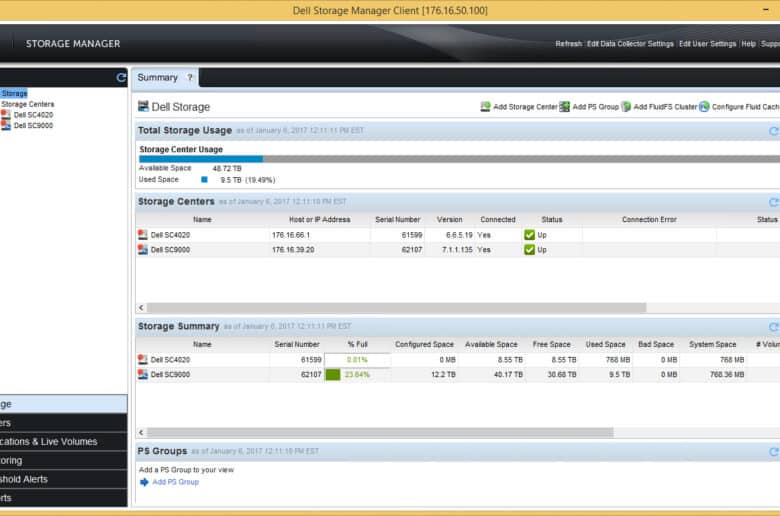Sort Storage Summary by Configured Space
Viewport: 780px width, 516px height.
tap(424, 344)
